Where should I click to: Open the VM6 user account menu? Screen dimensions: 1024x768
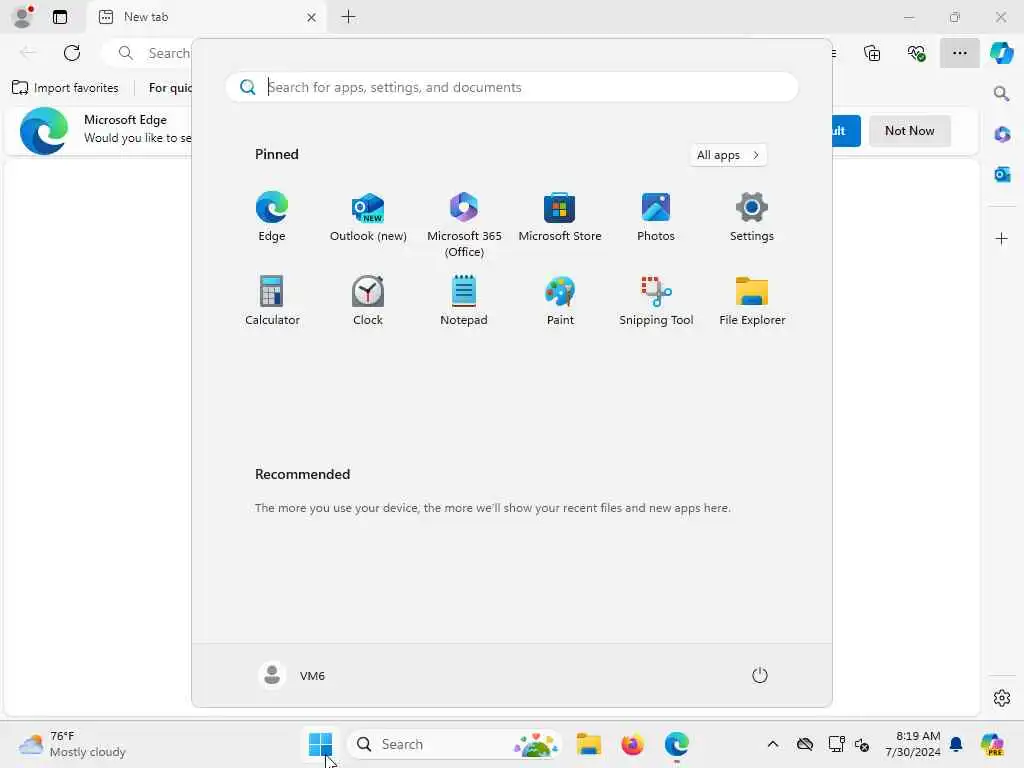(x=292, y=675)
